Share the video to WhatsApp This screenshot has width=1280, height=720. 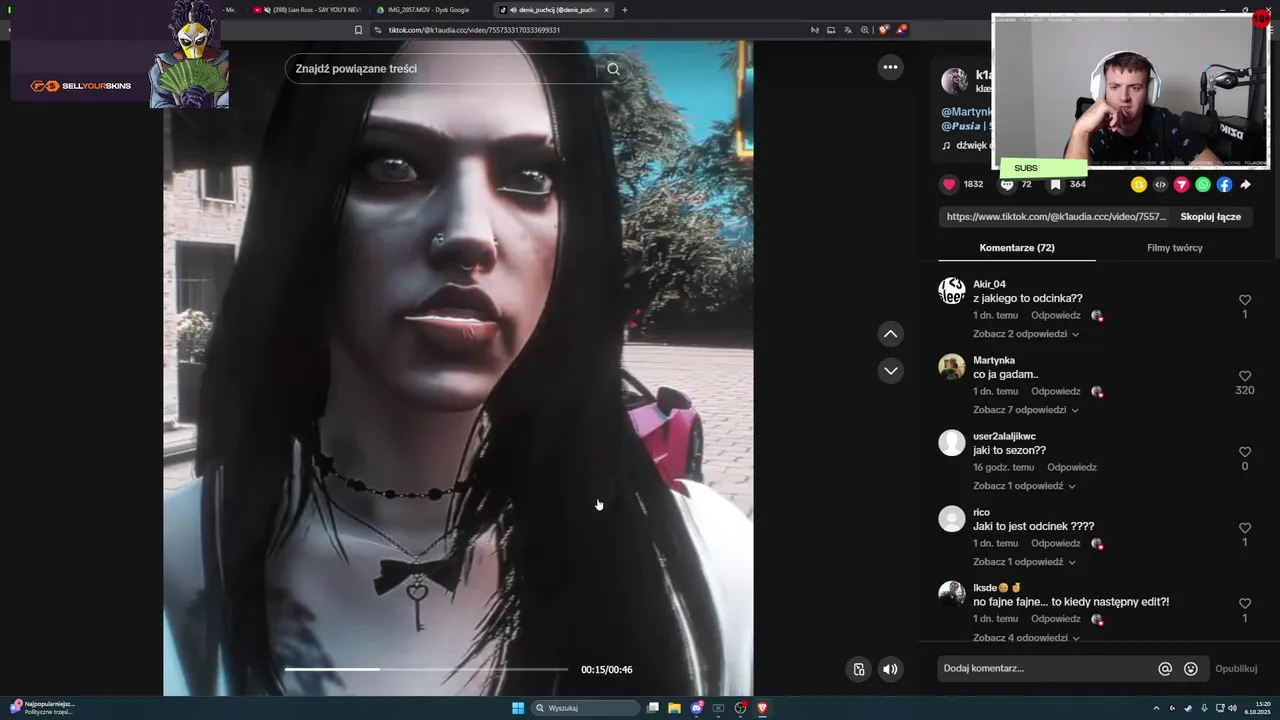(x=1203, y=184)
